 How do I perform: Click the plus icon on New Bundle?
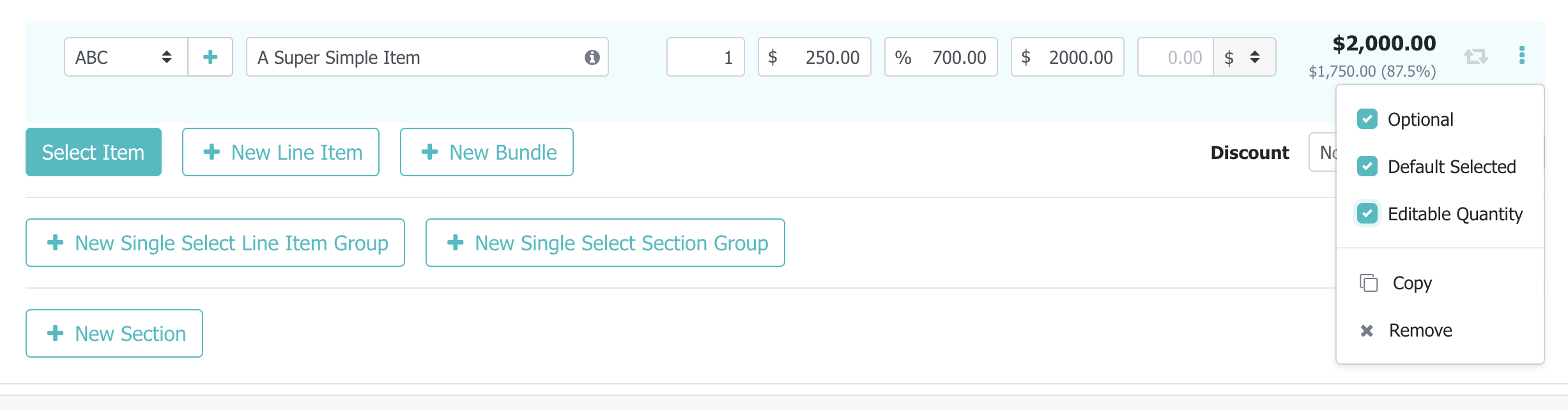click(x=430, y=152)
